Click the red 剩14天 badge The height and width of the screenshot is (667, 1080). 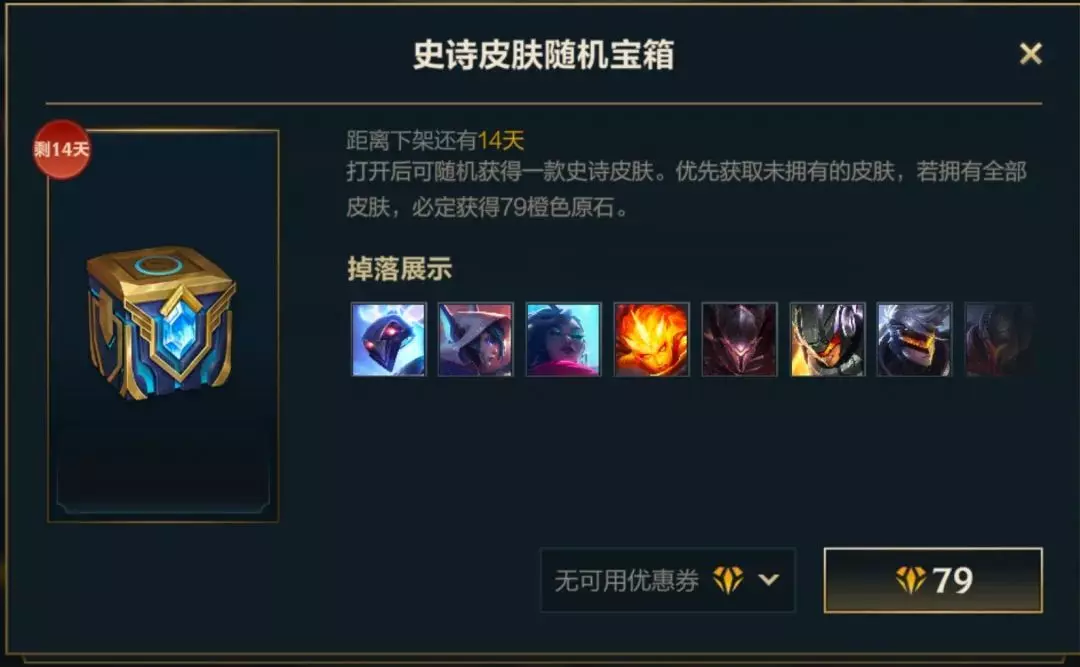click(x=62, y=149)
